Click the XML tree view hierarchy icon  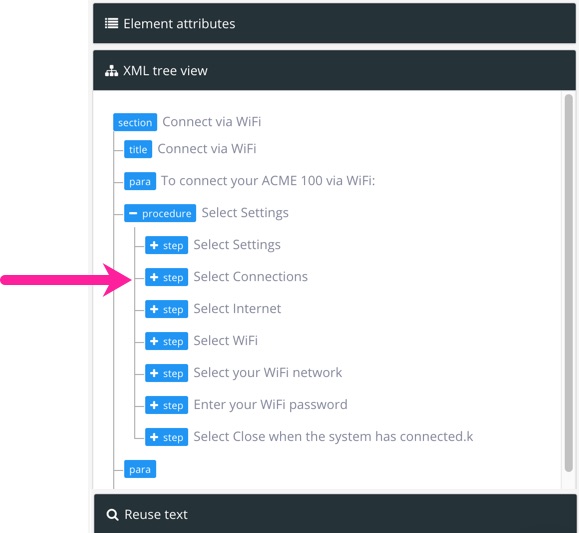pyautogui.click(x=111, y=71)
